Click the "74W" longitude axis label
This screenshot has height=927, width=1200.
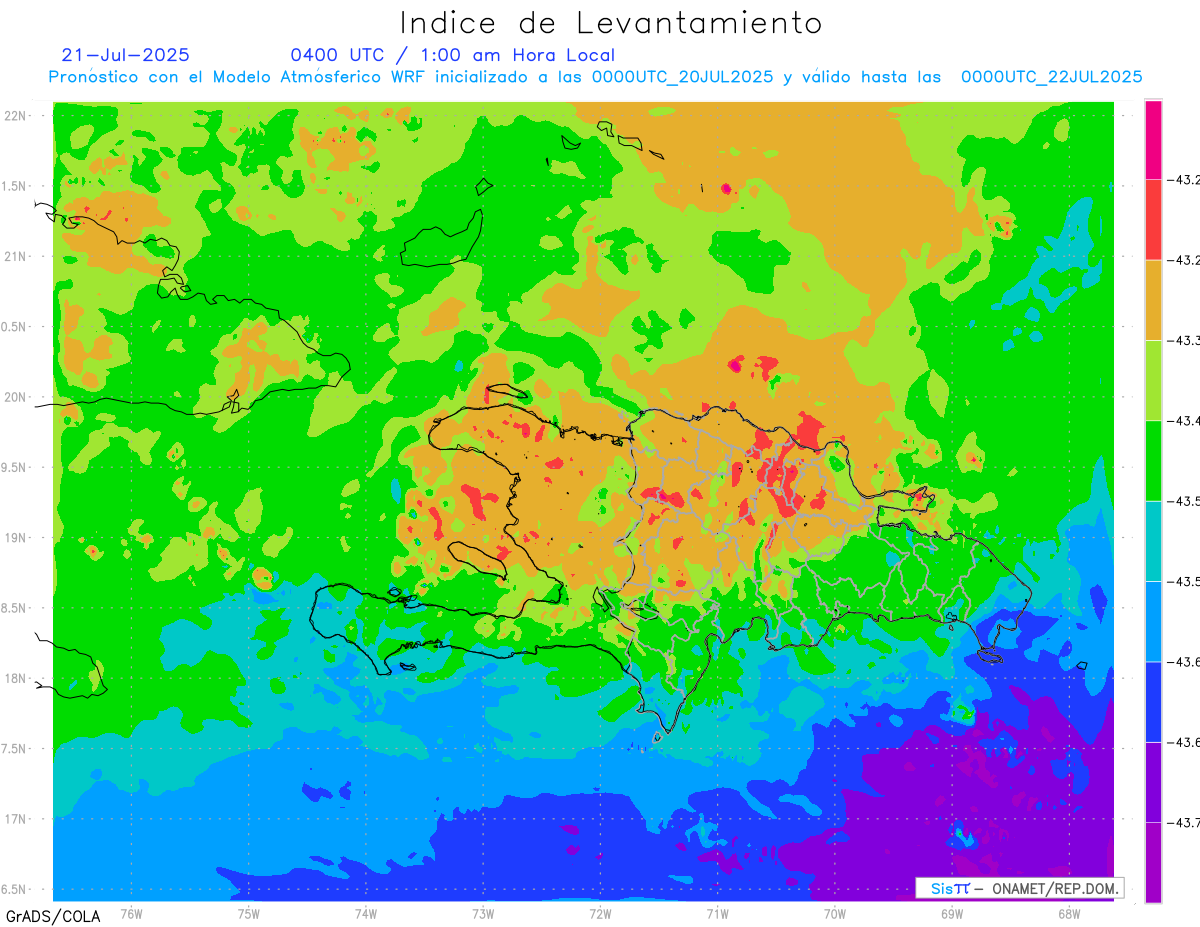366,913
